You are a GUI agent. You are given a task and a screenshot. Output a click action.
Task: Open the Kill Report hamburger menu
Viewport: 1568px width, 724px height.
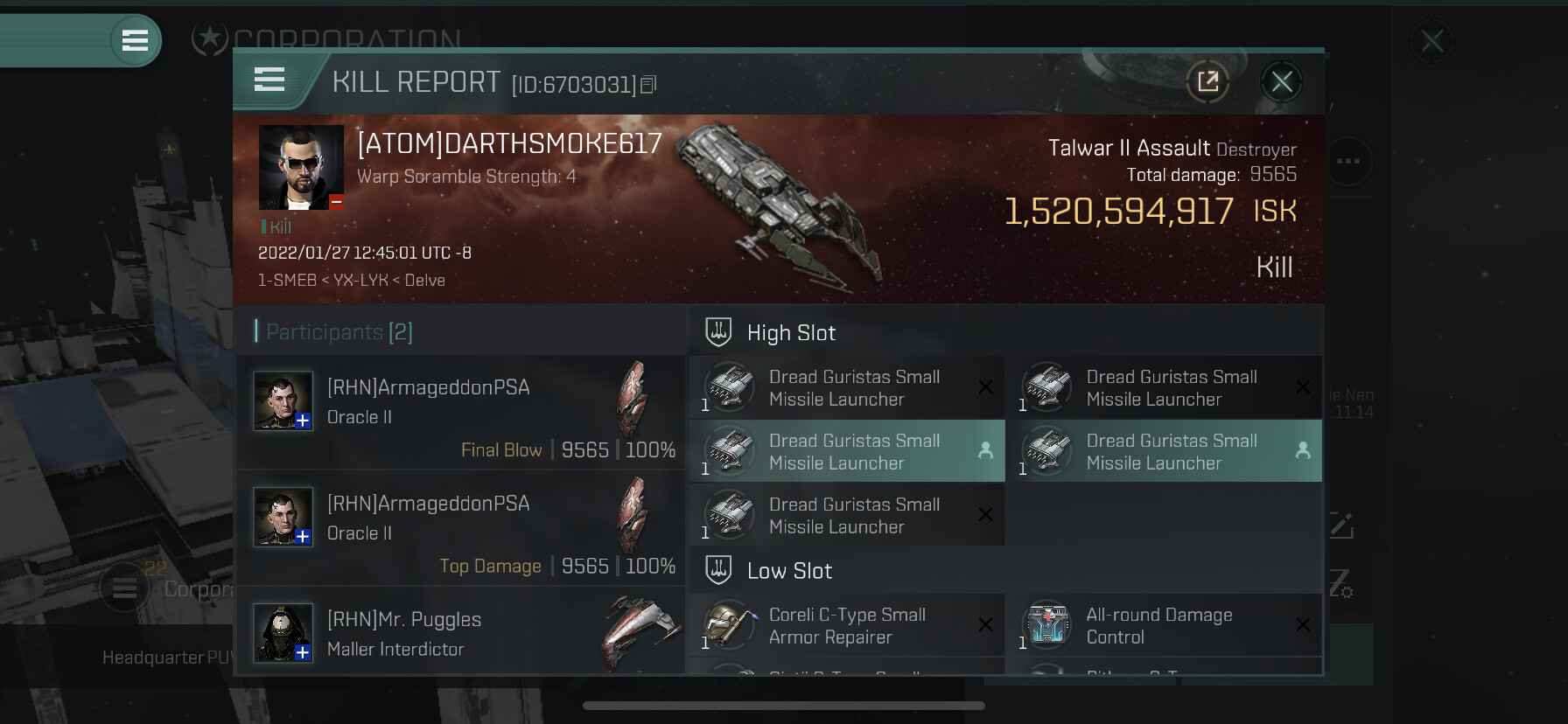269,80
